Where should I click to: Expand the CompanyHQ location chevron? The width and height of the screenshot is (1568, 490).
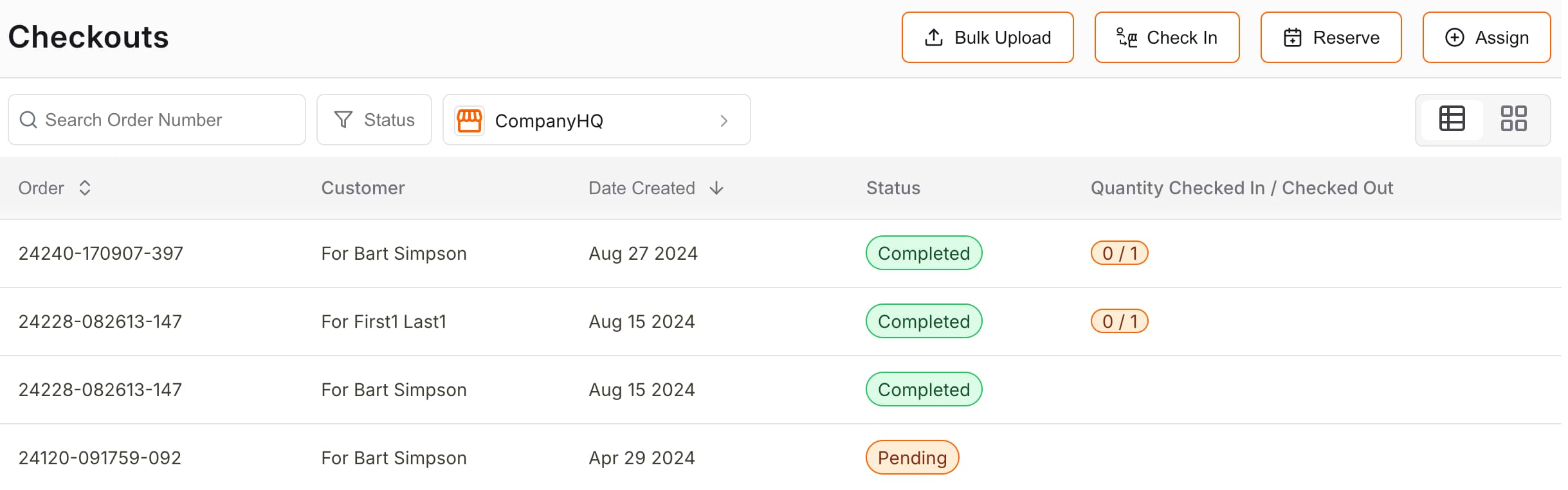[724, 121]
